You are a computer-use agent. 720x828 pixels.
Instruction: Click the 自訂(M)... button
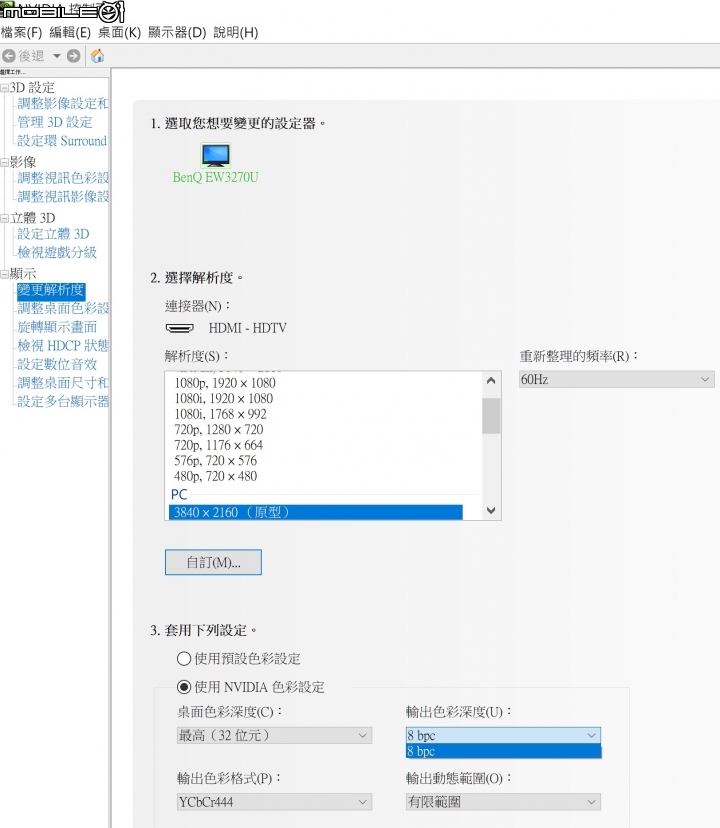[x=213, y=562]
